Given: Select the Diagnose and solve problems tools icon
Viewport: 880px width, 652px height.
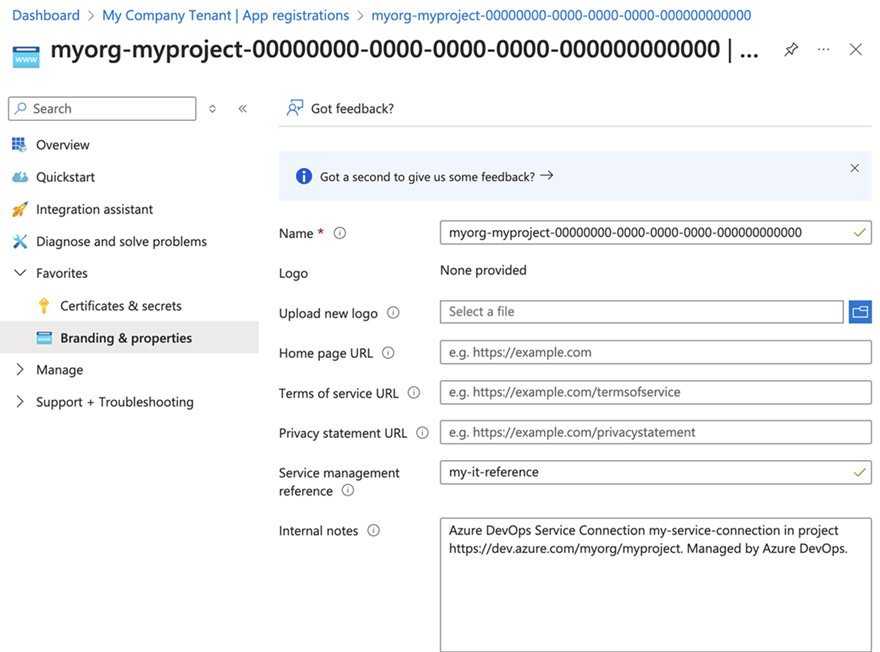Looking at the screenshot, I should [x=20, y=241].
